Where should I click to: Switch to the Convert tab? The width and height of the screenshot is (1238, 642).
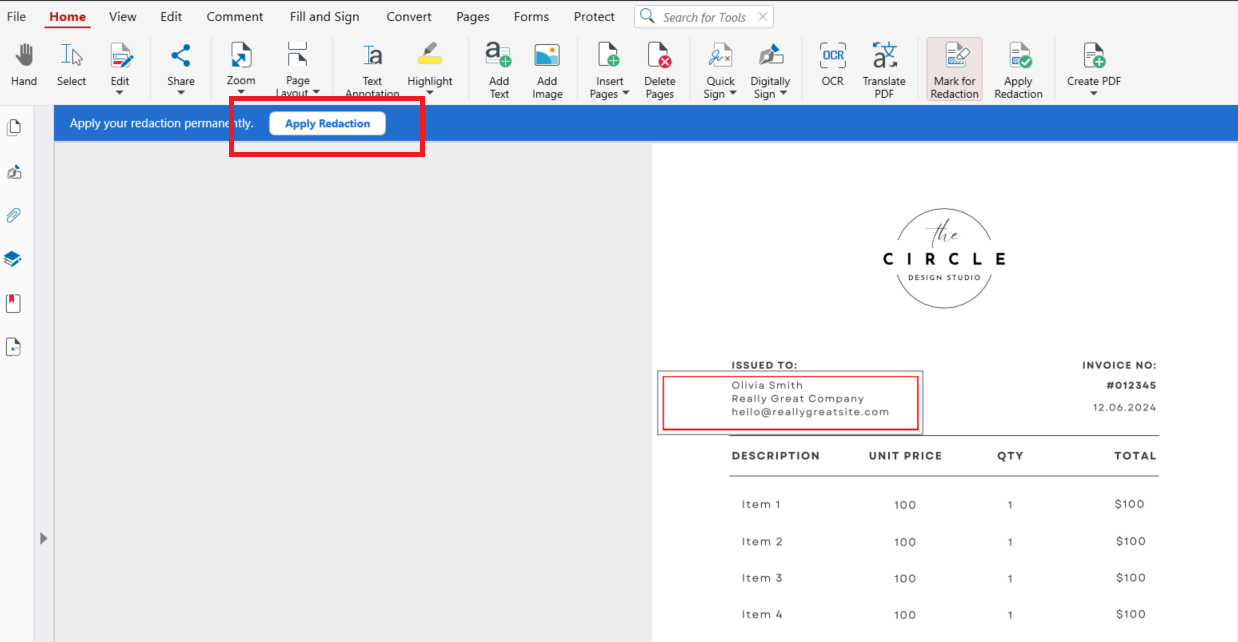pyautogui.click(x=409, y=16)
